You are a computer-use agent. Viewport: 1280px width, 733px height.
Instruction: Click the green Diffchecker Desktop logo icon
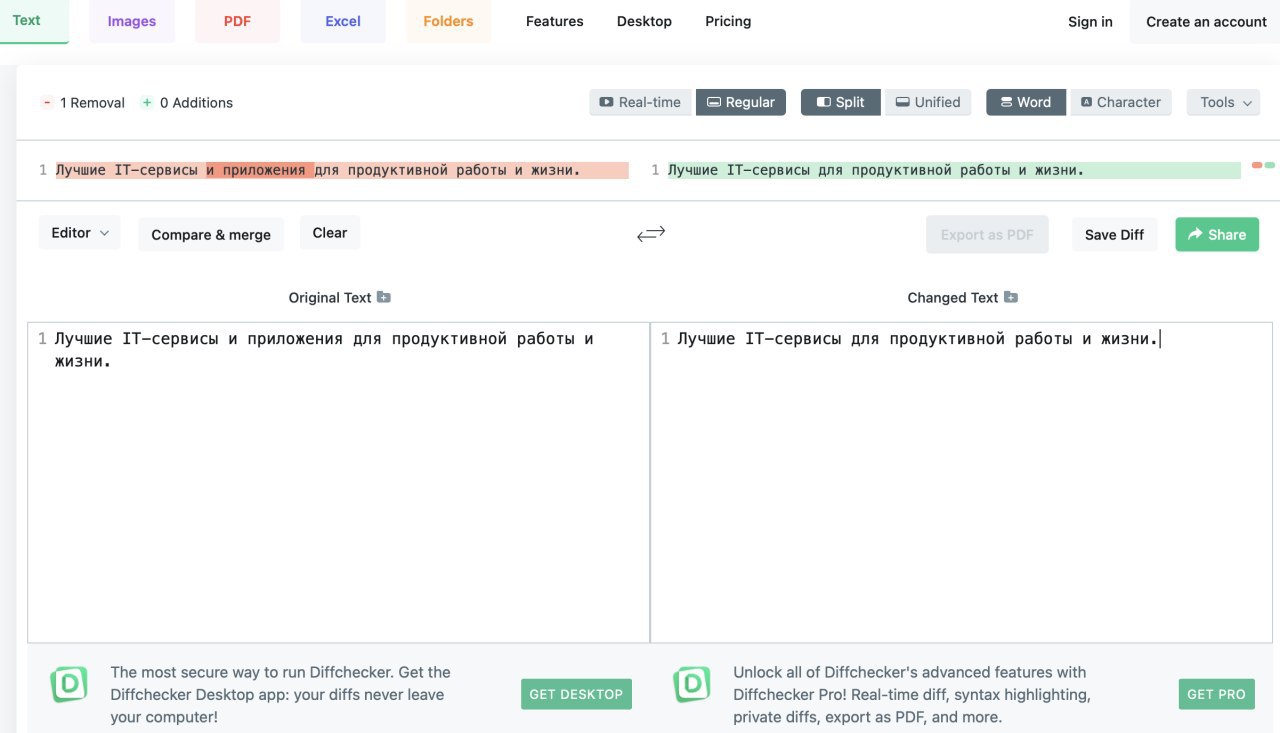point(69,685)
